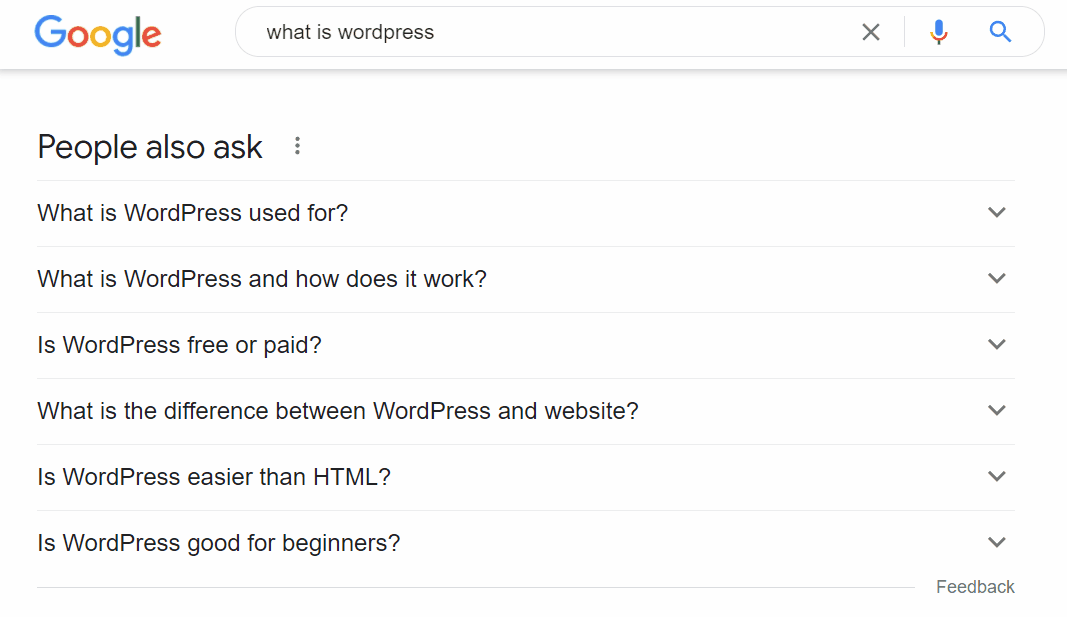Click question text 'What is WordPress and how does it work?'
Screen dimensions: 1067x617
pyautogui.click(x=262, y=279)
